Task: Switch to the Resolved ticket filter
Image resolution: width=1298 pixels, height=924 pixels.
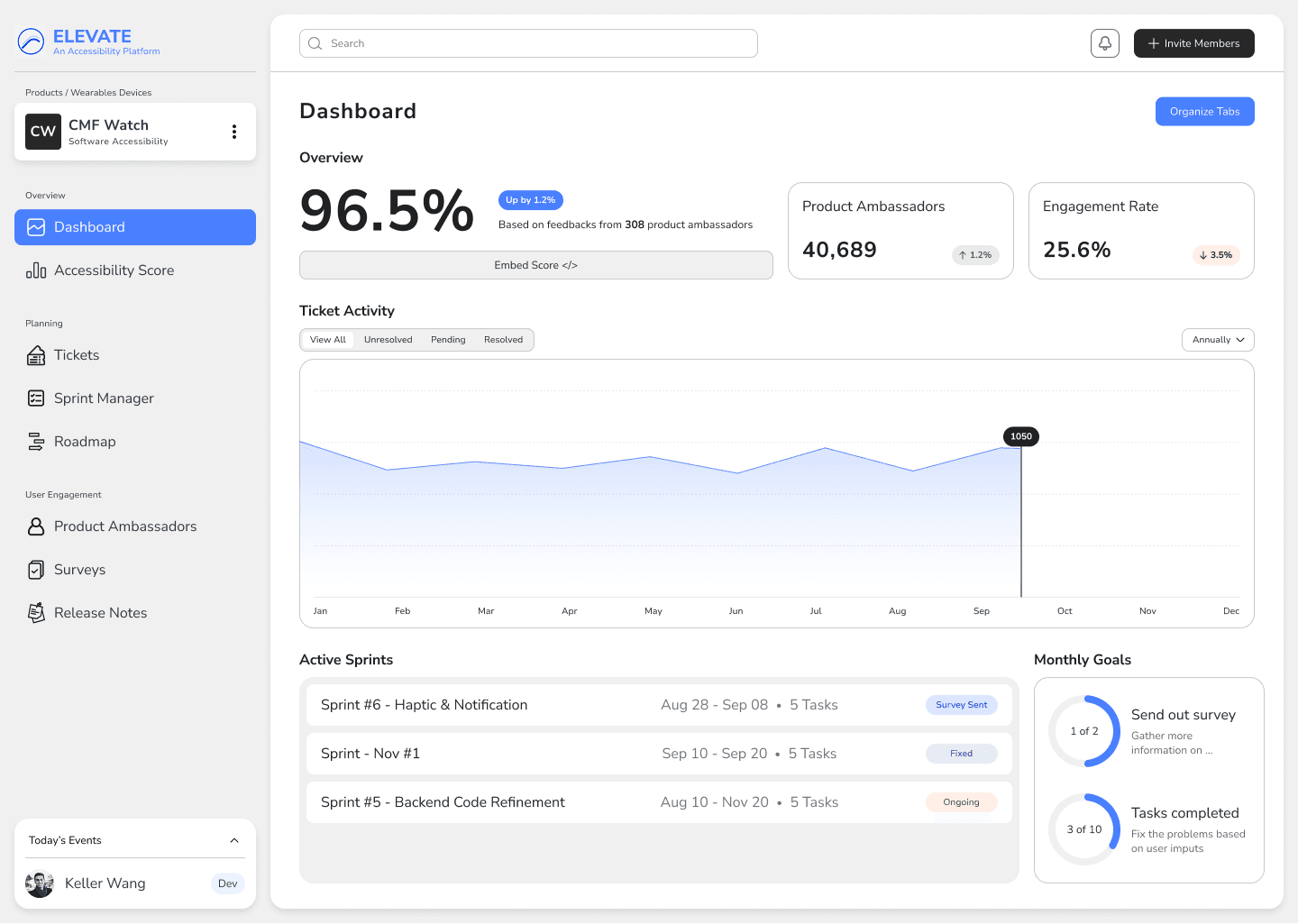Action: click(x=503, y=340)
